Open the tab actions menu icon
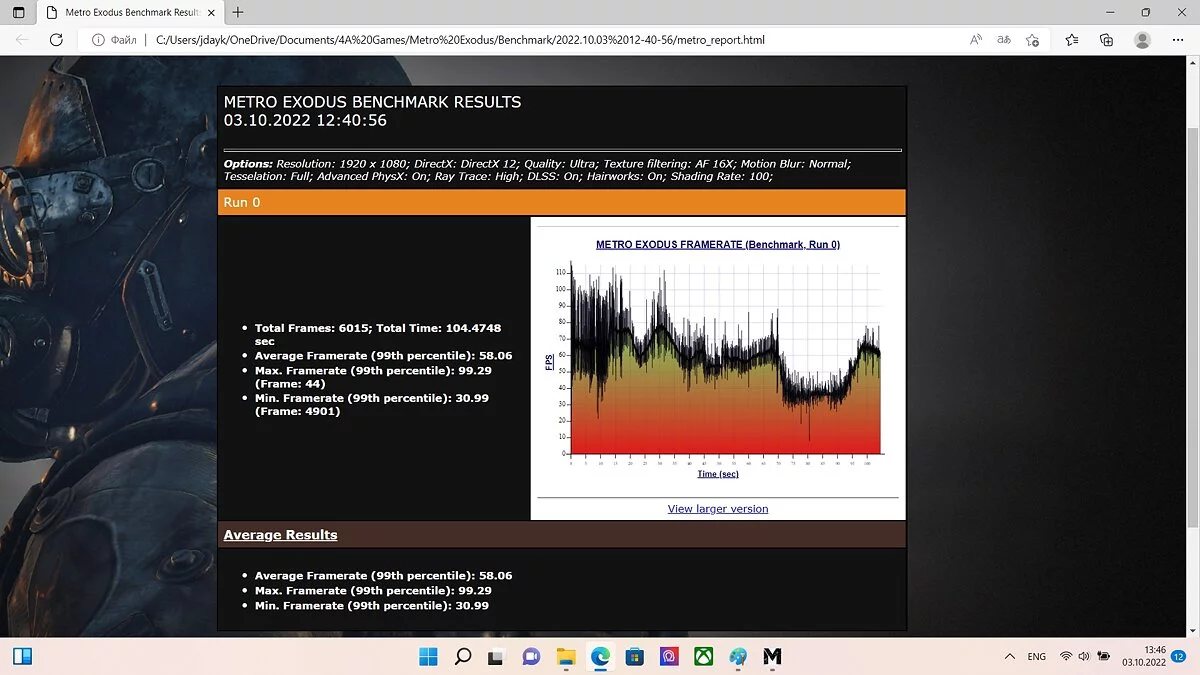The image size is (1200, 675). click(18, 13)
